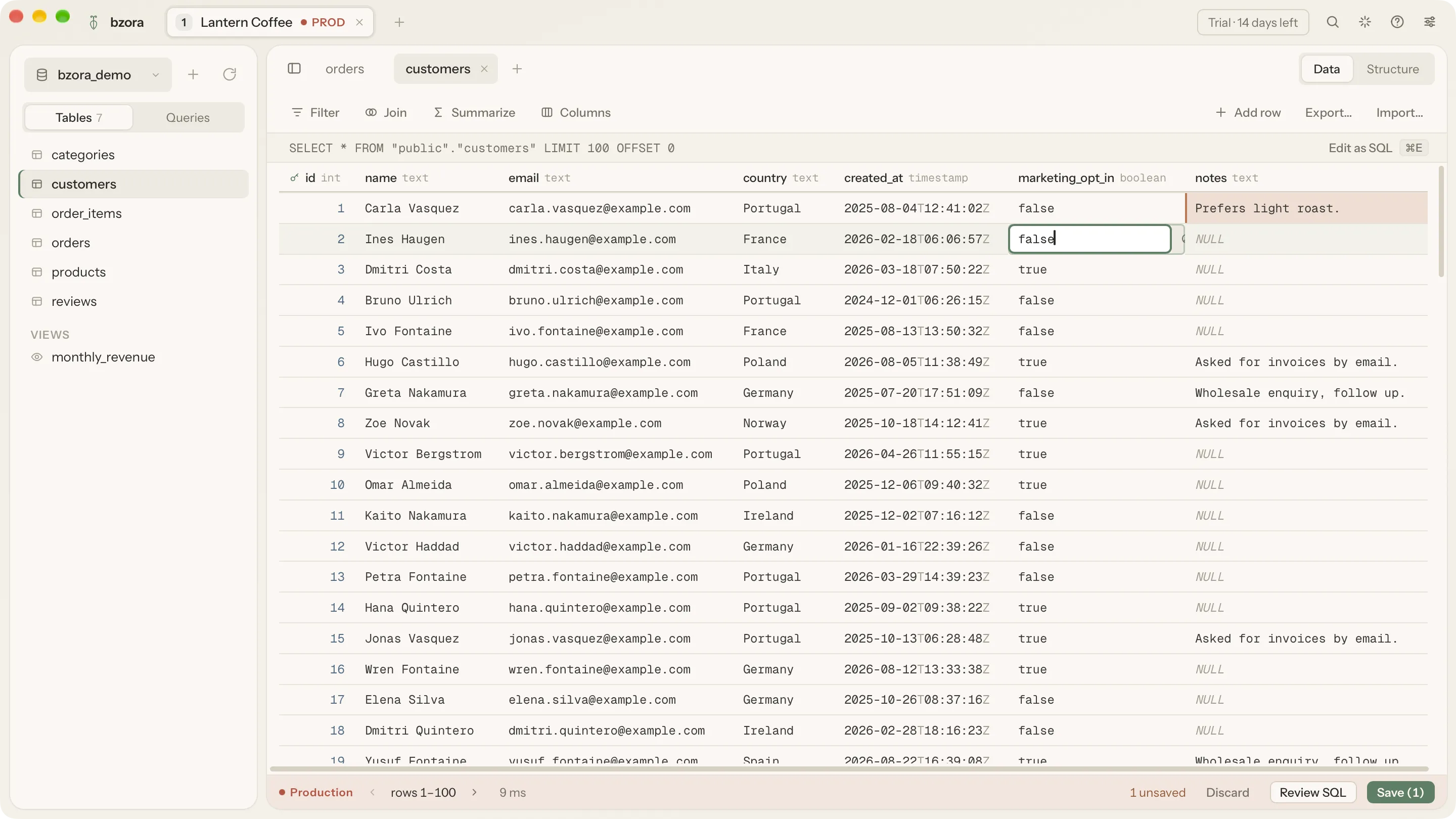Open the Export menu
1456x819 pixels.
click(1328, 112)
